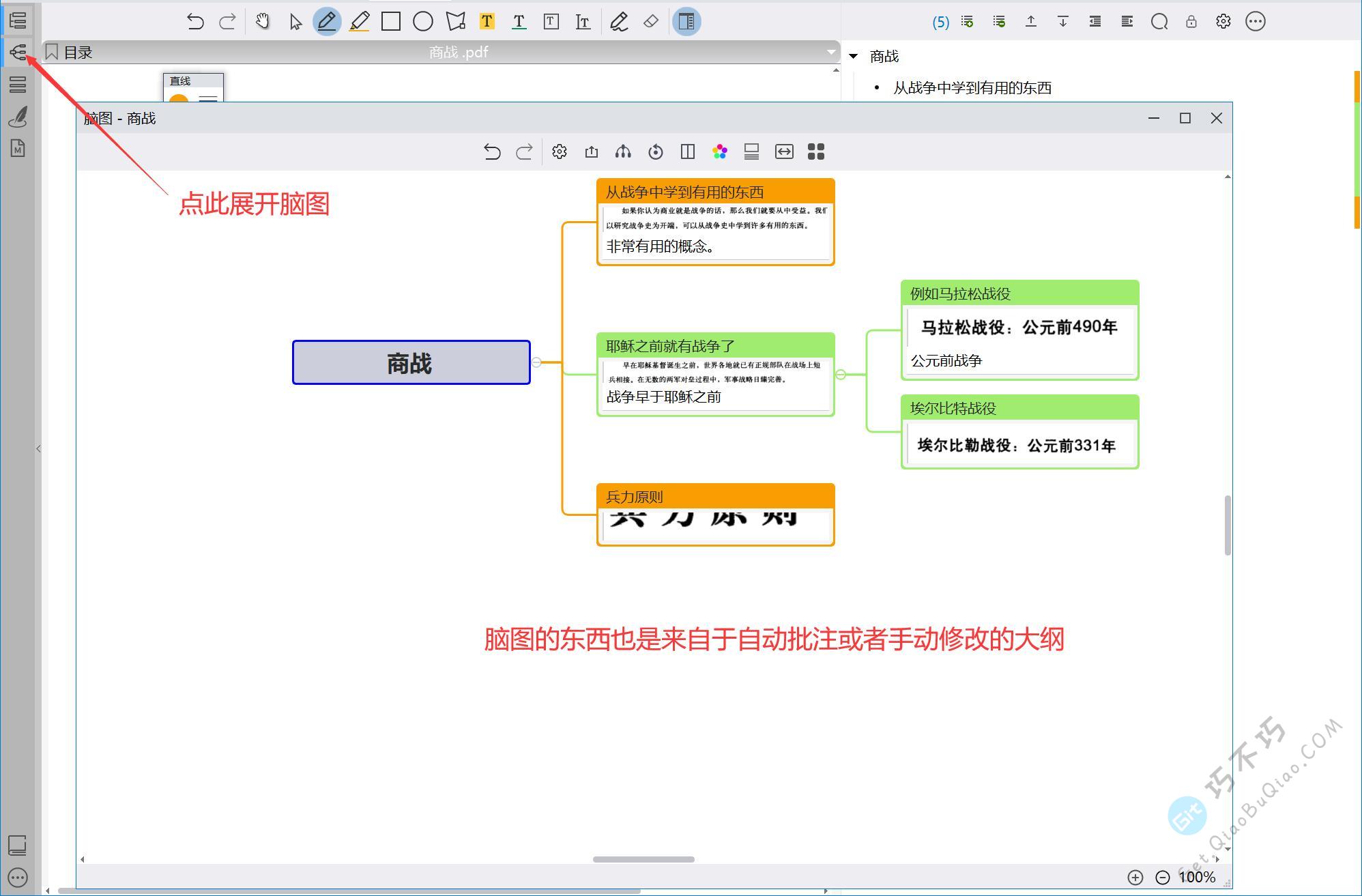This screenshot has height=896, width=1362.
Task: Click the outdent outline item icon
Action: [x=1095, y=22]
